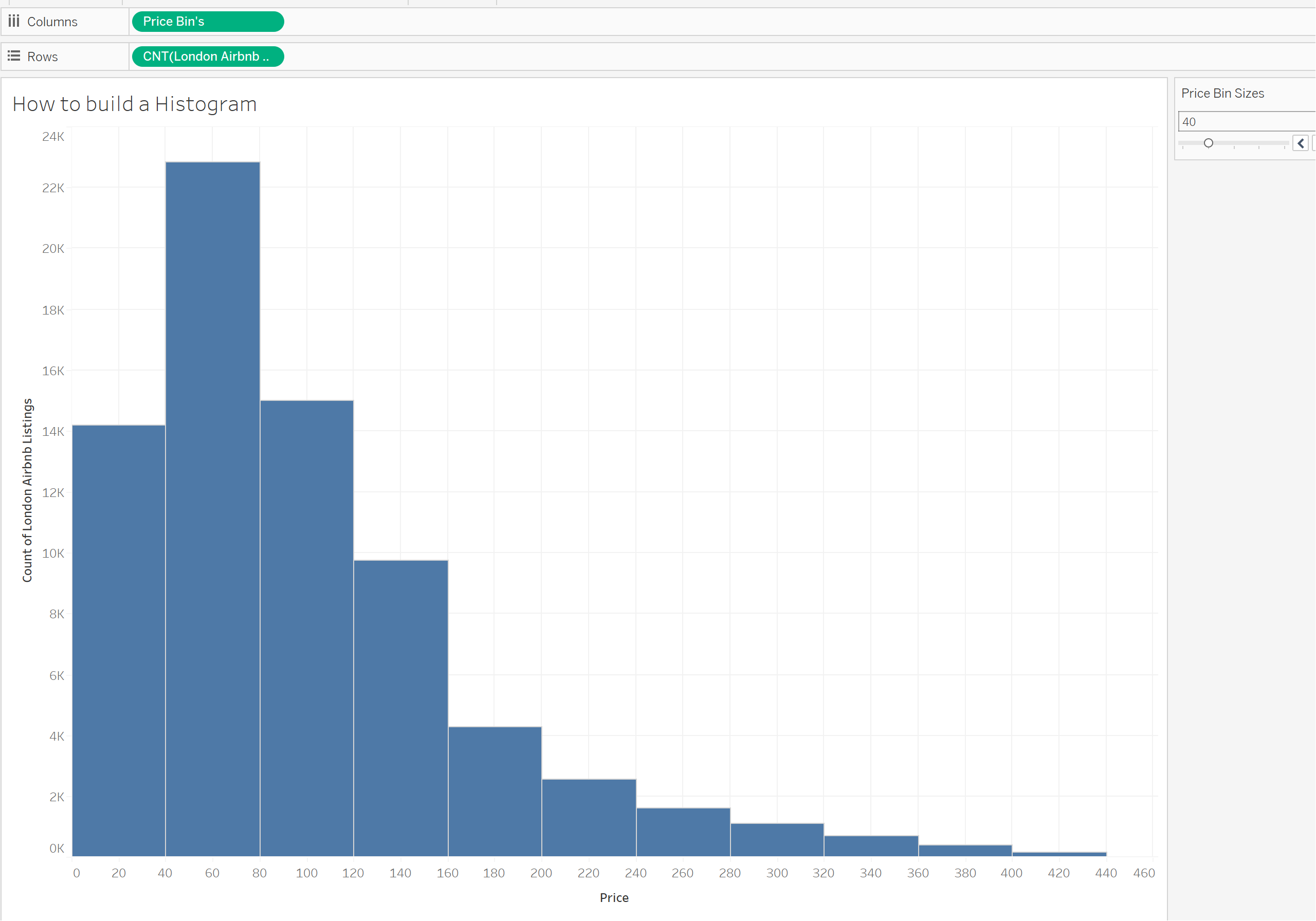Click the Columns shelf label
Viewport: 1316px width, 921px height.
(x=52, y=22)
